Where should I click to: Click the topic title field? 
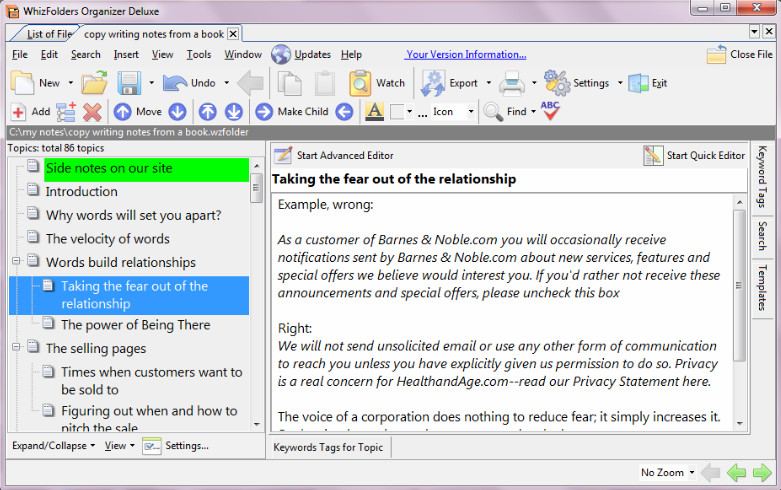pos(509,179)
